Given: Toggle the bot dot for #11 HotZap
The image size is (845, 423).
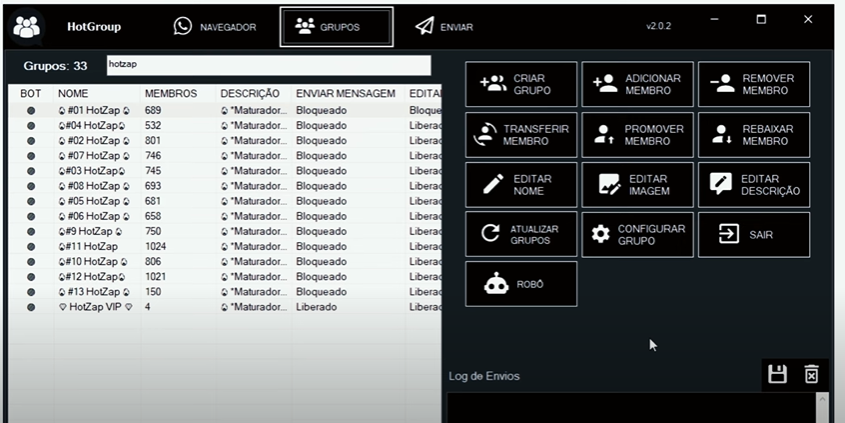Looking at the screenshot, I should pyautogui.click(x=31, y=246).
